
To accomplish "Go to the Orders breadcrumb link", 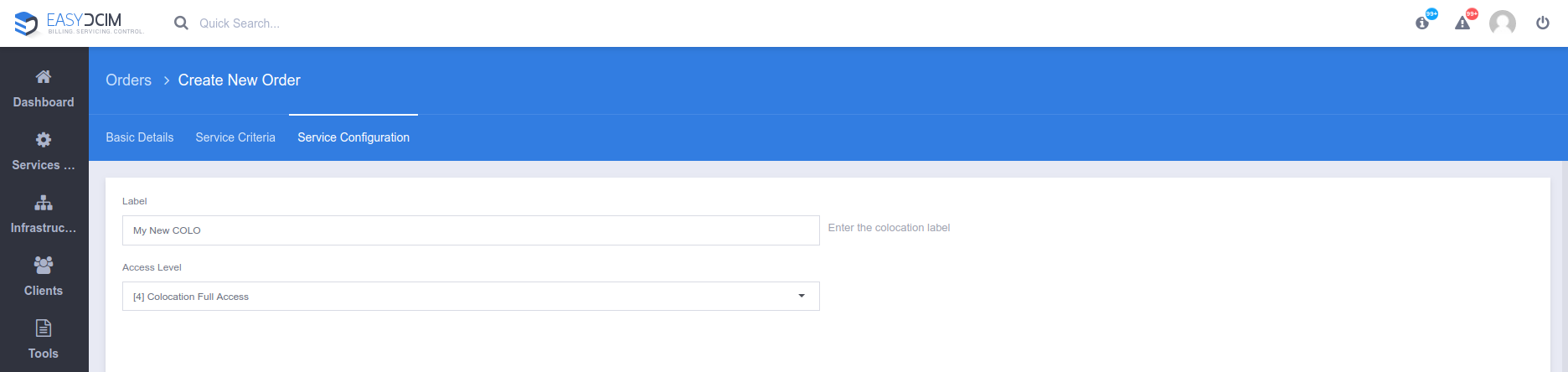I will tap(129, 80).
